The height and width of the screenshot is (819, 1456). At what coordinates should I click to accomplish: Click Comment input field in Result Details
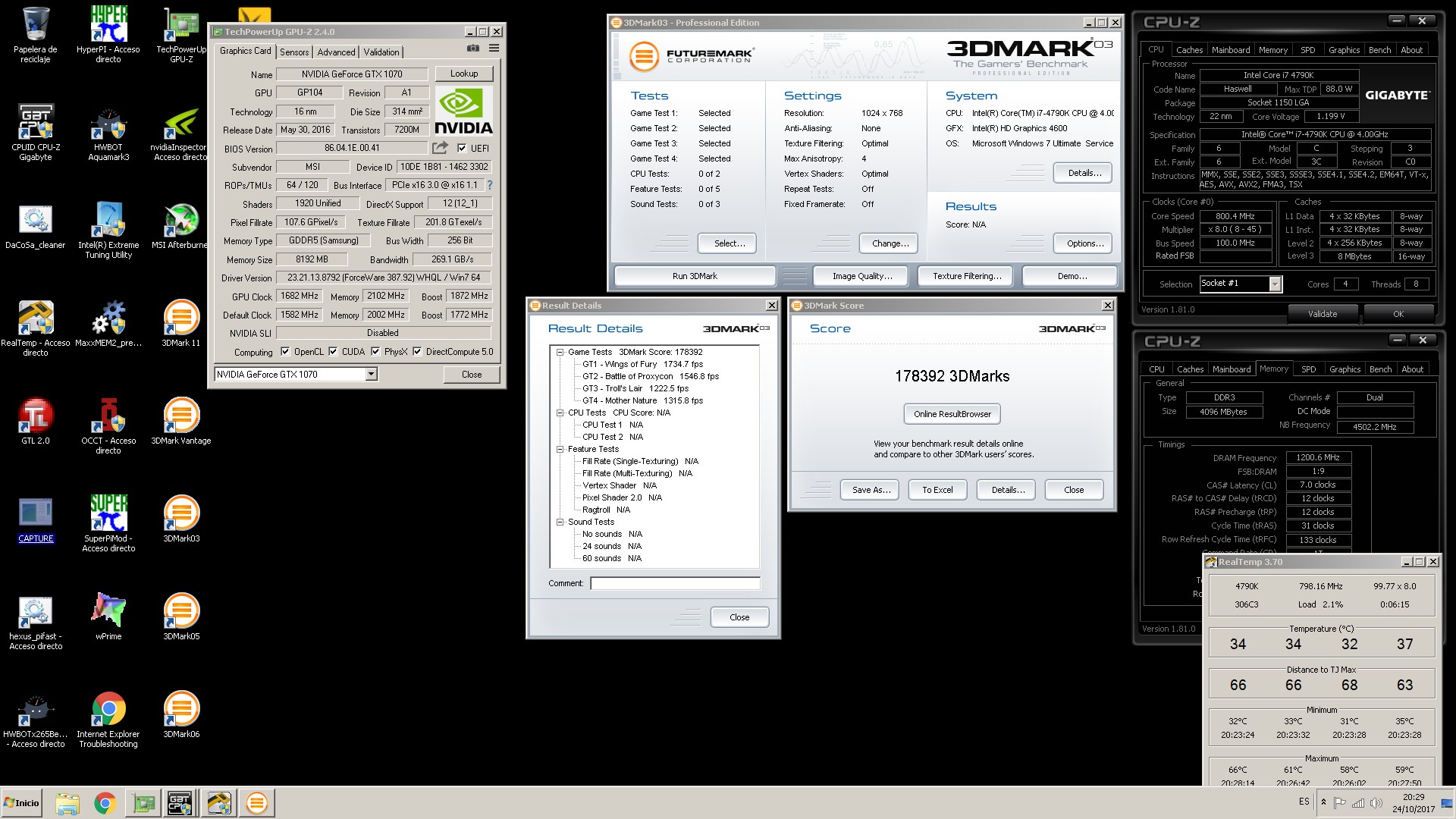(675, 583)
